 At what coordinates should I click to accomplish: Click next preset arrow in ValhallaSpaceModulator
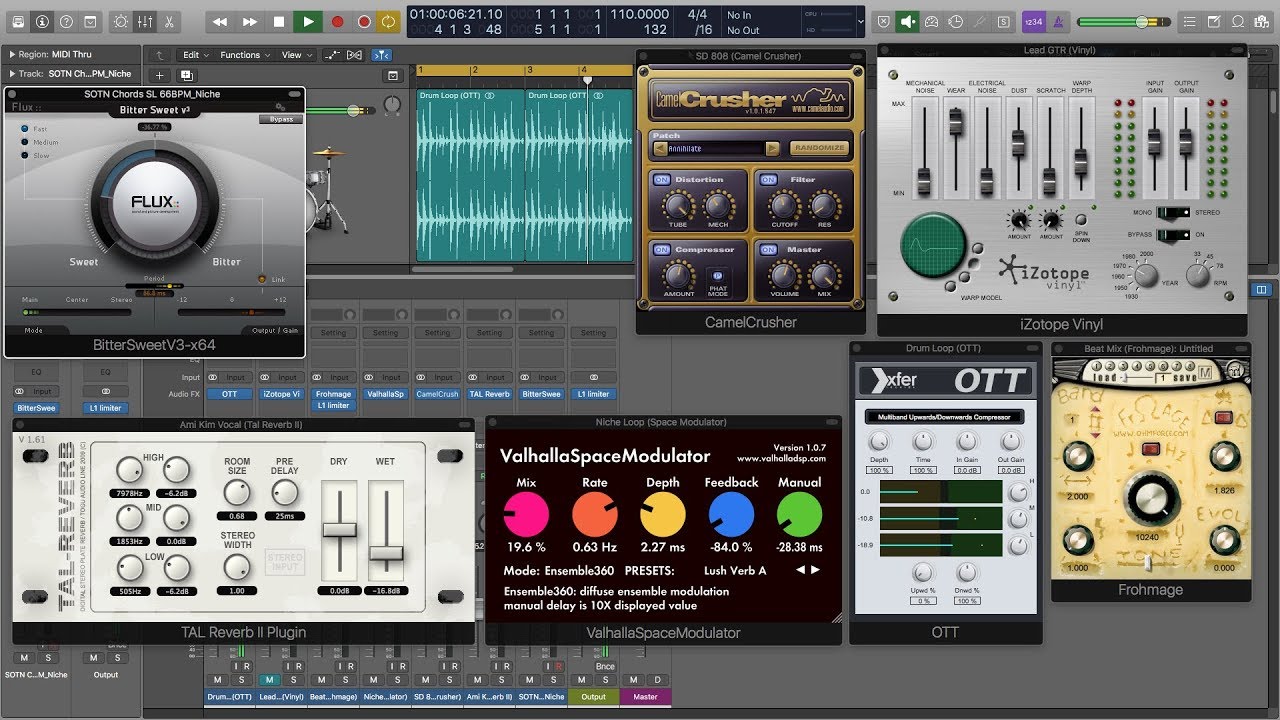tap(815, 570)
